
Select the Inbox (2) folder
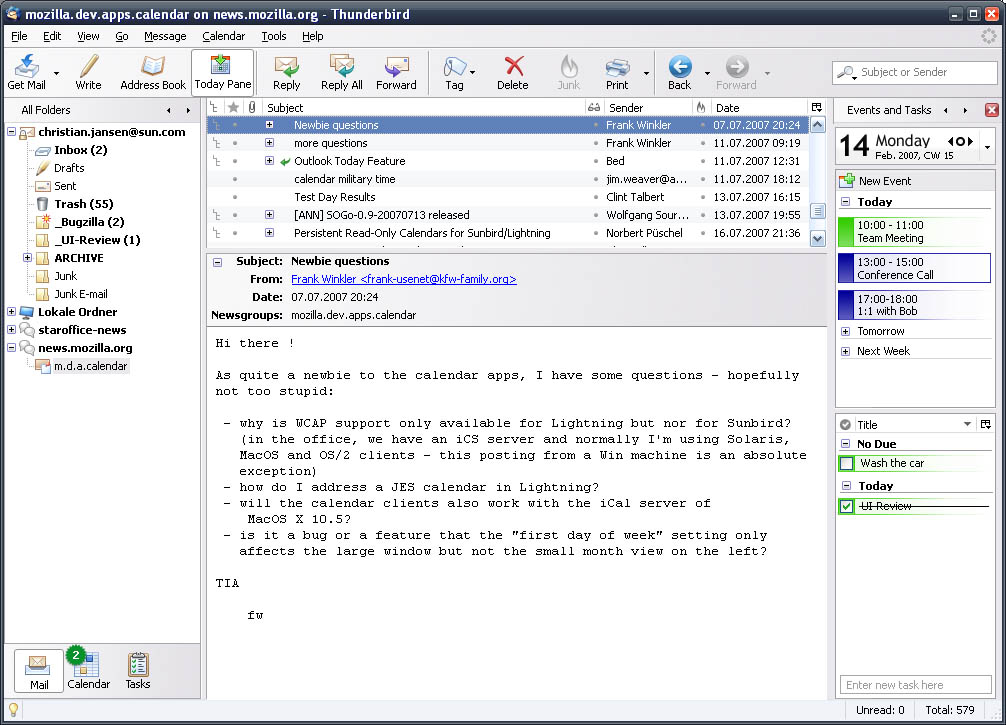click(x=81, y=150)
